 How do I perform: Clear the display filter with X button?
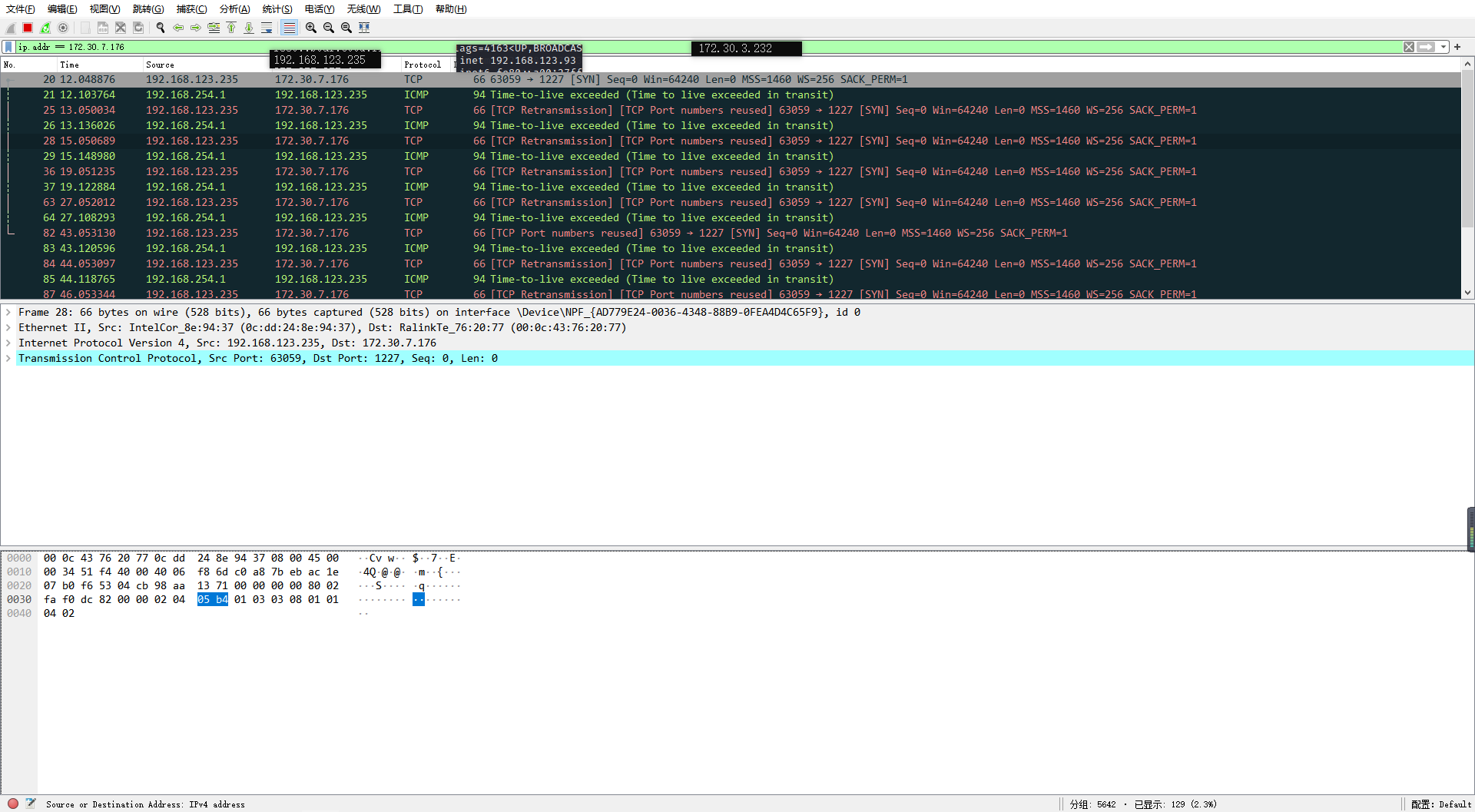pyautogui.click(x=1409, y=47)
